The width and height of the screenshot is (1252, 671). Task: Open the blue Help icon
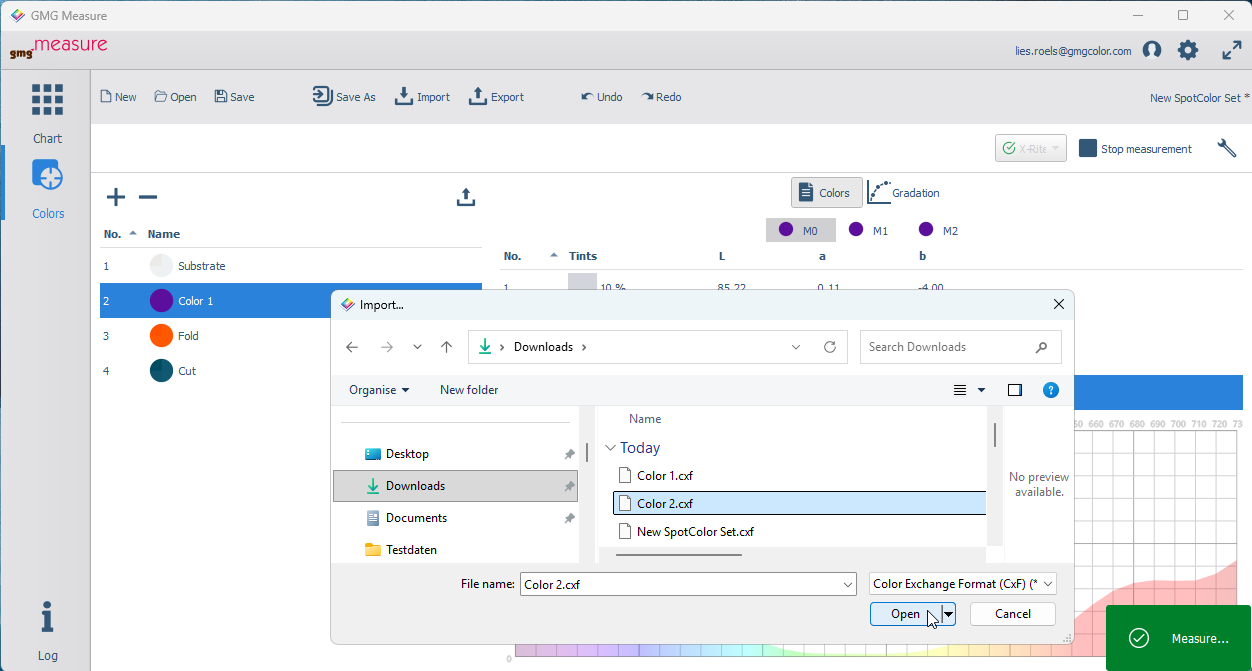click(x=1051, y=390)
